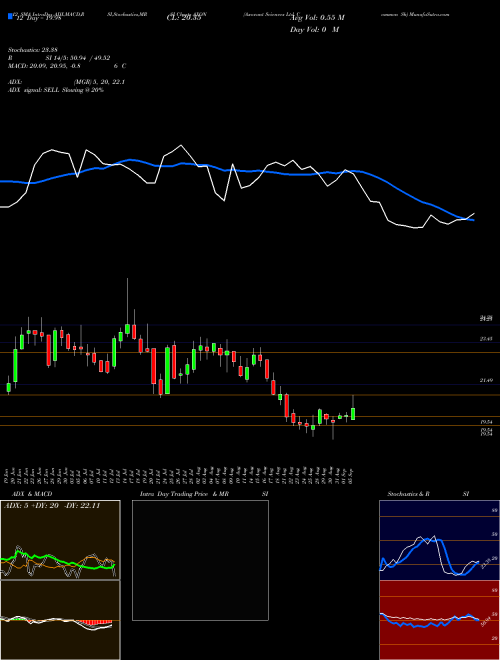Open the ADX chart with green line
The height and width of the screenshot is (660, 500).
(x=60, y=540)
